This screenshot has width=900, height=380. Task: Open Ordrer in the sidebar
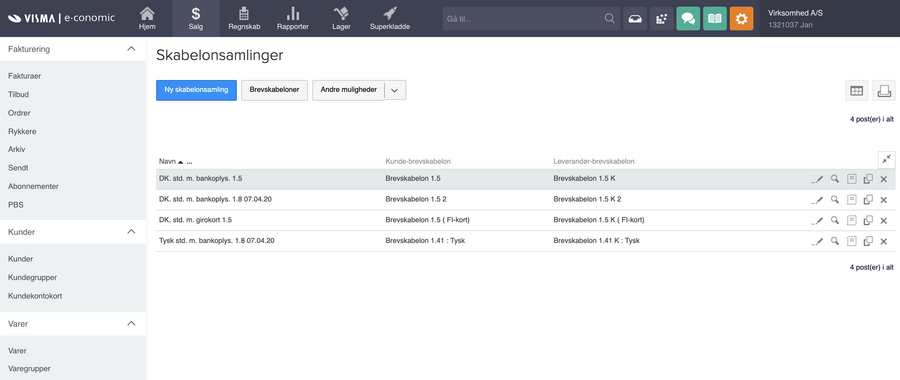(x=19, y=113)
